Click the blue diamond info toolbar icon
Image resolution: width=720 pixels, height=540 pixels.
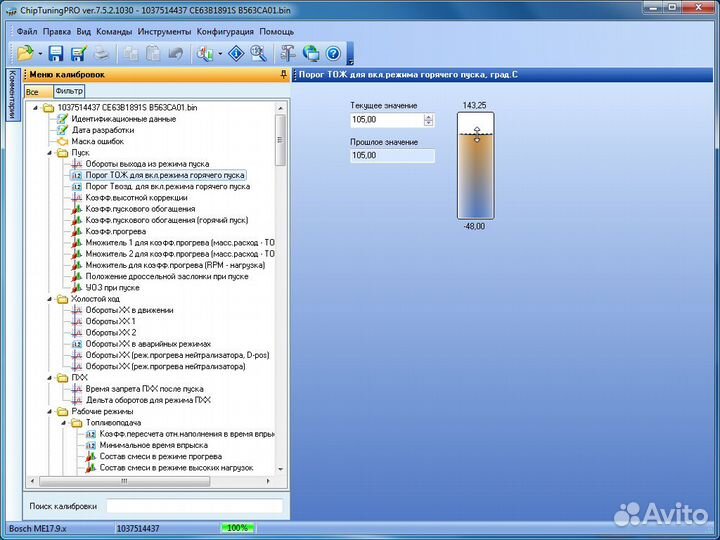coord(236,53)
